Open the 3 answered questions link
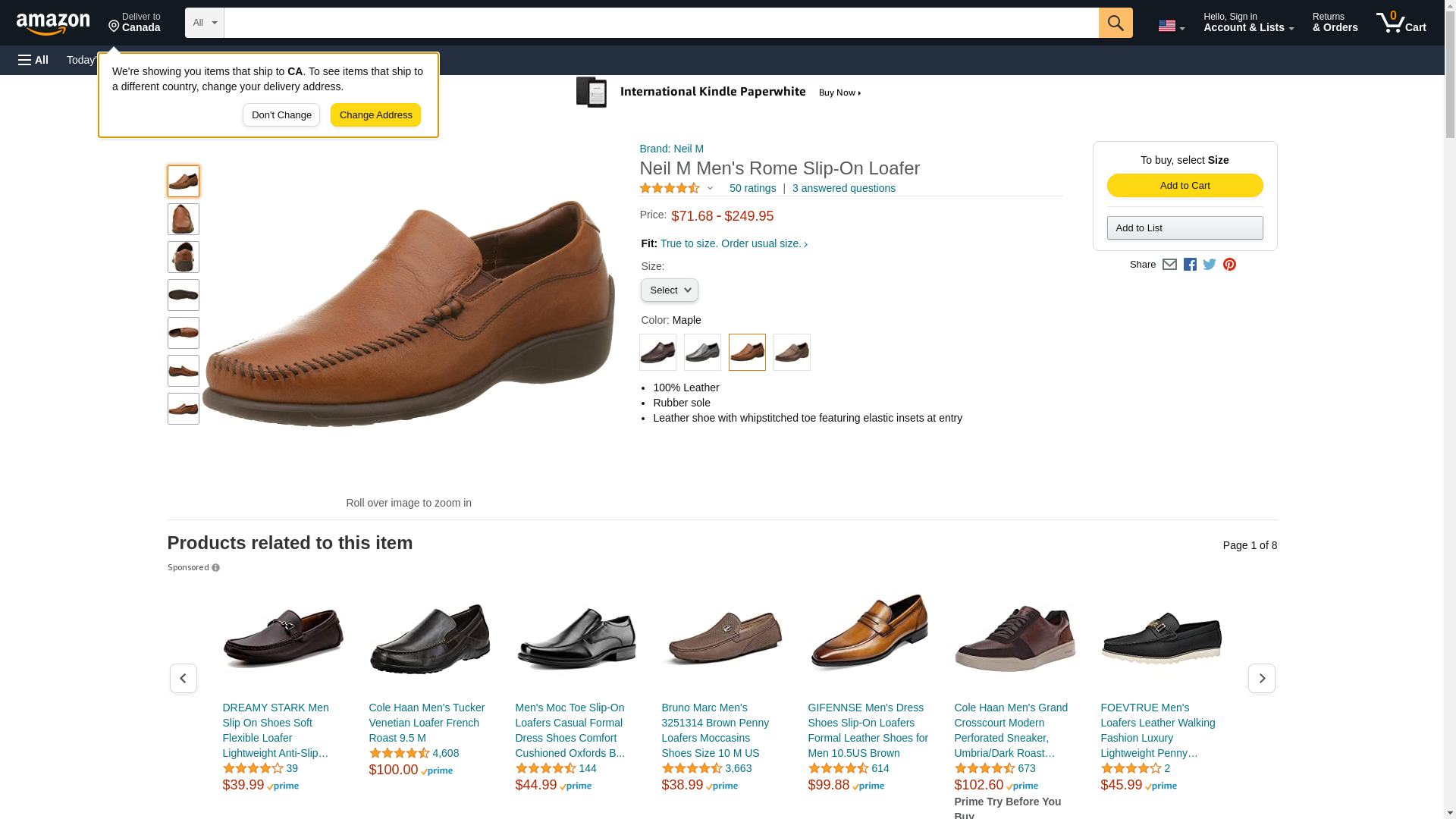This screenshot has width=1456, height=819. [x=843, y=188]
